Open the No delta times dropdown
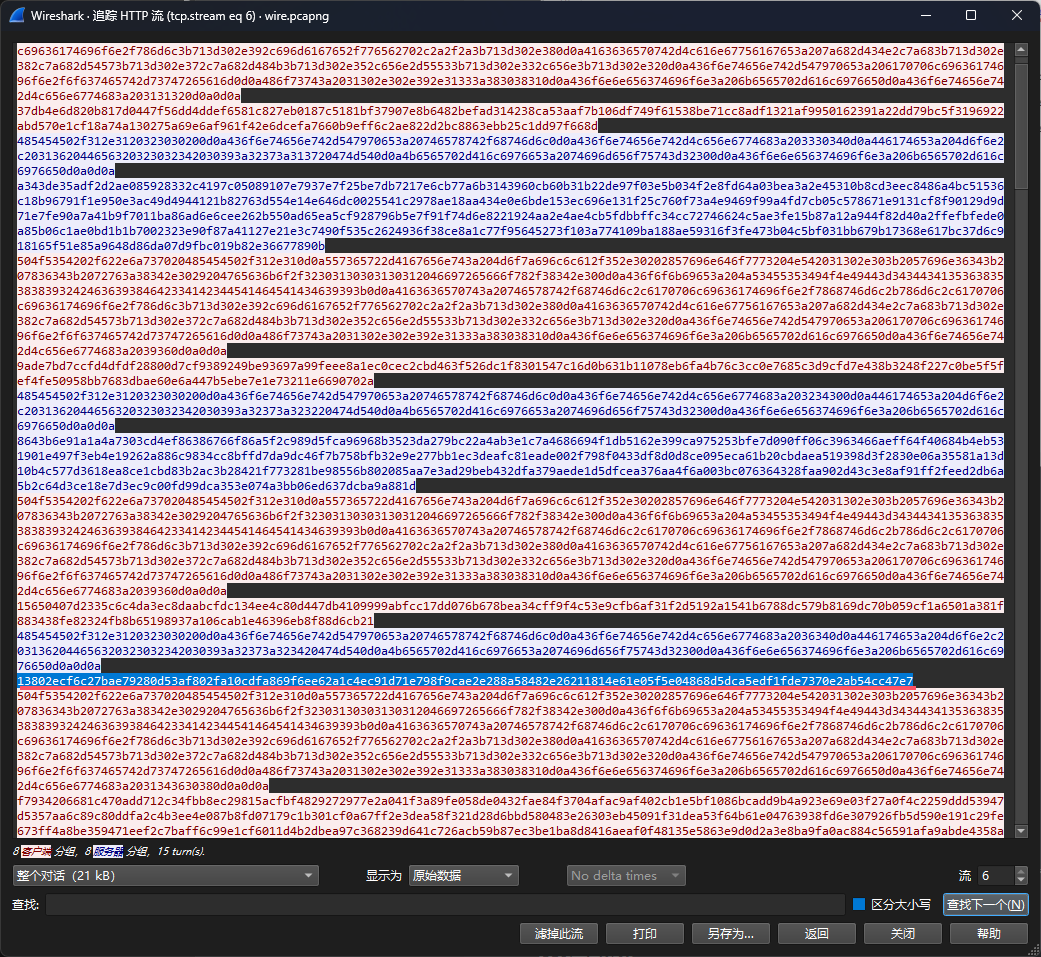Image resolution: width=1041 pixels, height=957 pixels. tap(625, 875)
